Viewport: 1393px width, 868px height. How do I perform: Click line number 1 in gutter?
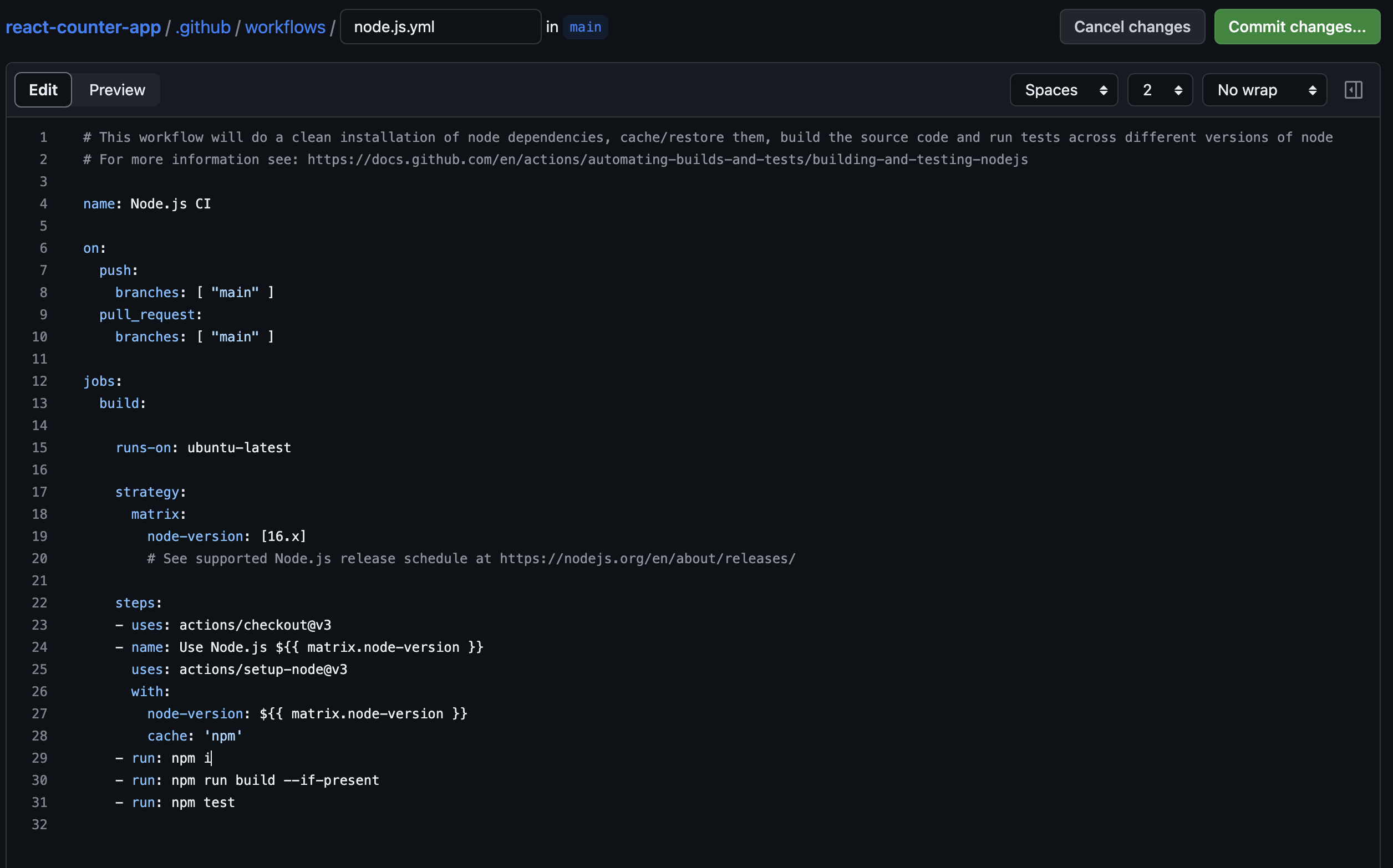(43, 137)
